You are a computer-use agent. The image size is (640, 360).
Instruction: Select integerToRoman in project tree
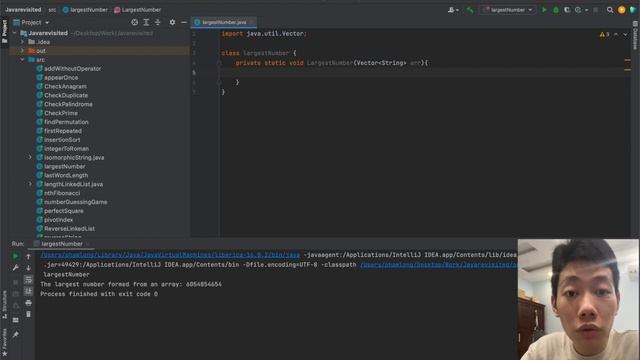pos(62,149)
